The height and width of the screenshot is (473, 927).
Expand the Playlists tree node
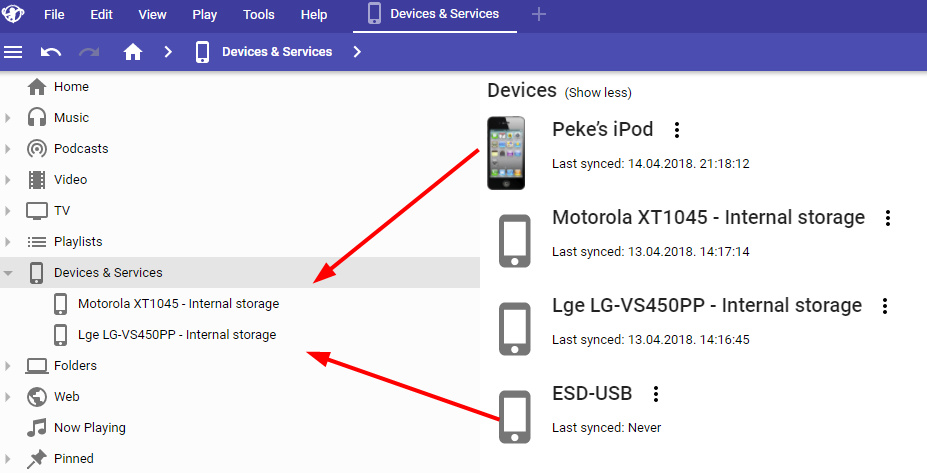[x=8, y=242]
